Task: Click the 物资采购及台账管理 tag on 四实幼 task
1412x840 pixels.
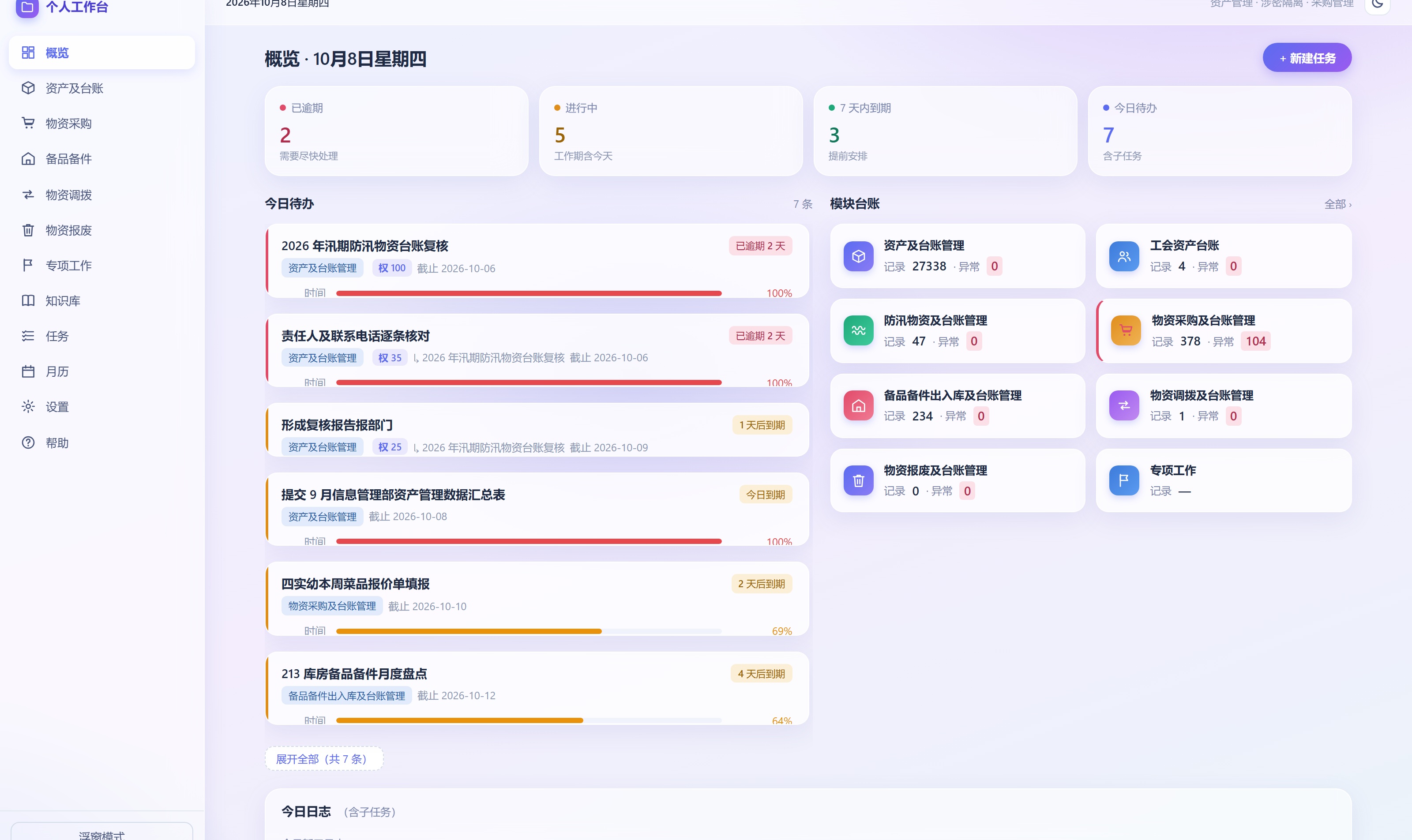Action: coord(332,606)
